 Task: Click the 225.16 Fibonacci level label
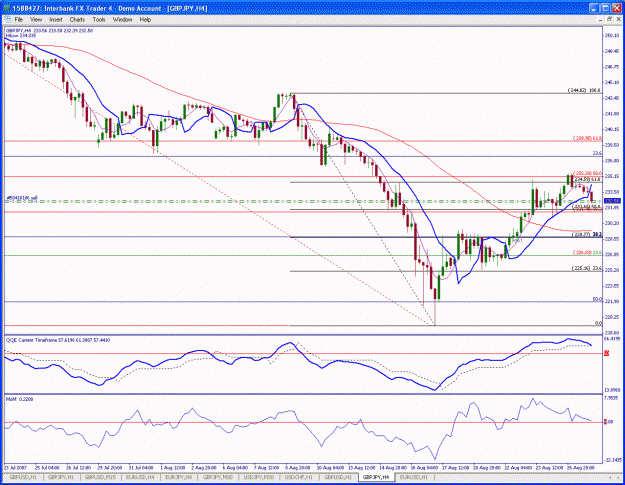[587, 268]
